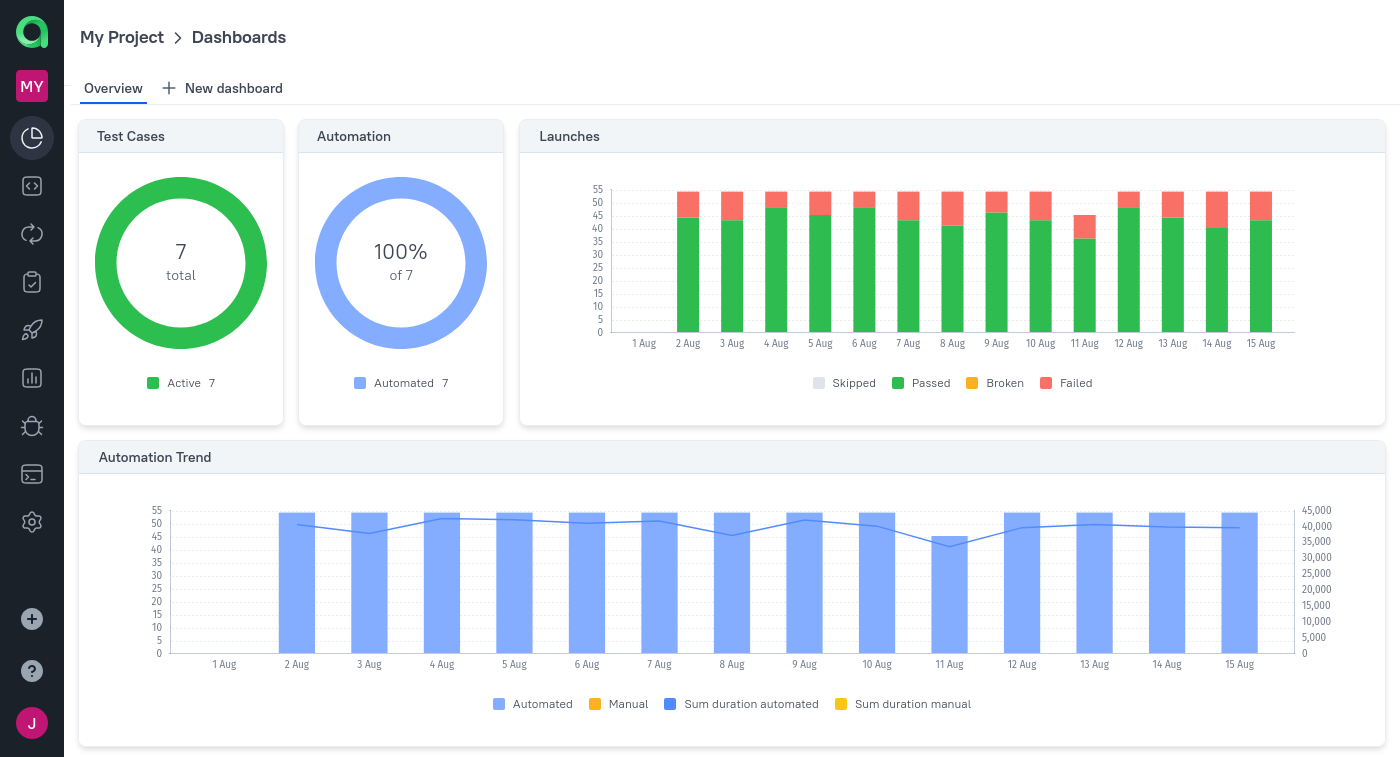
Task: Open project Settings gear icon
Action: [32, 522]
